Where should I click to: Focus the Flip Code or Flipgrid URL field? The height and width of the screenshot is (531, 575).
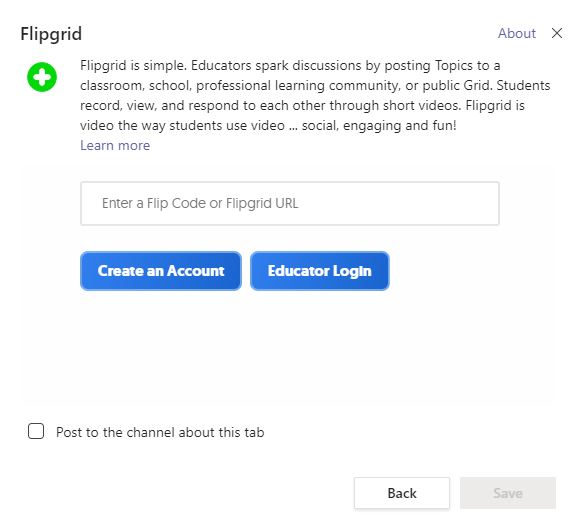tap(290, 203)
